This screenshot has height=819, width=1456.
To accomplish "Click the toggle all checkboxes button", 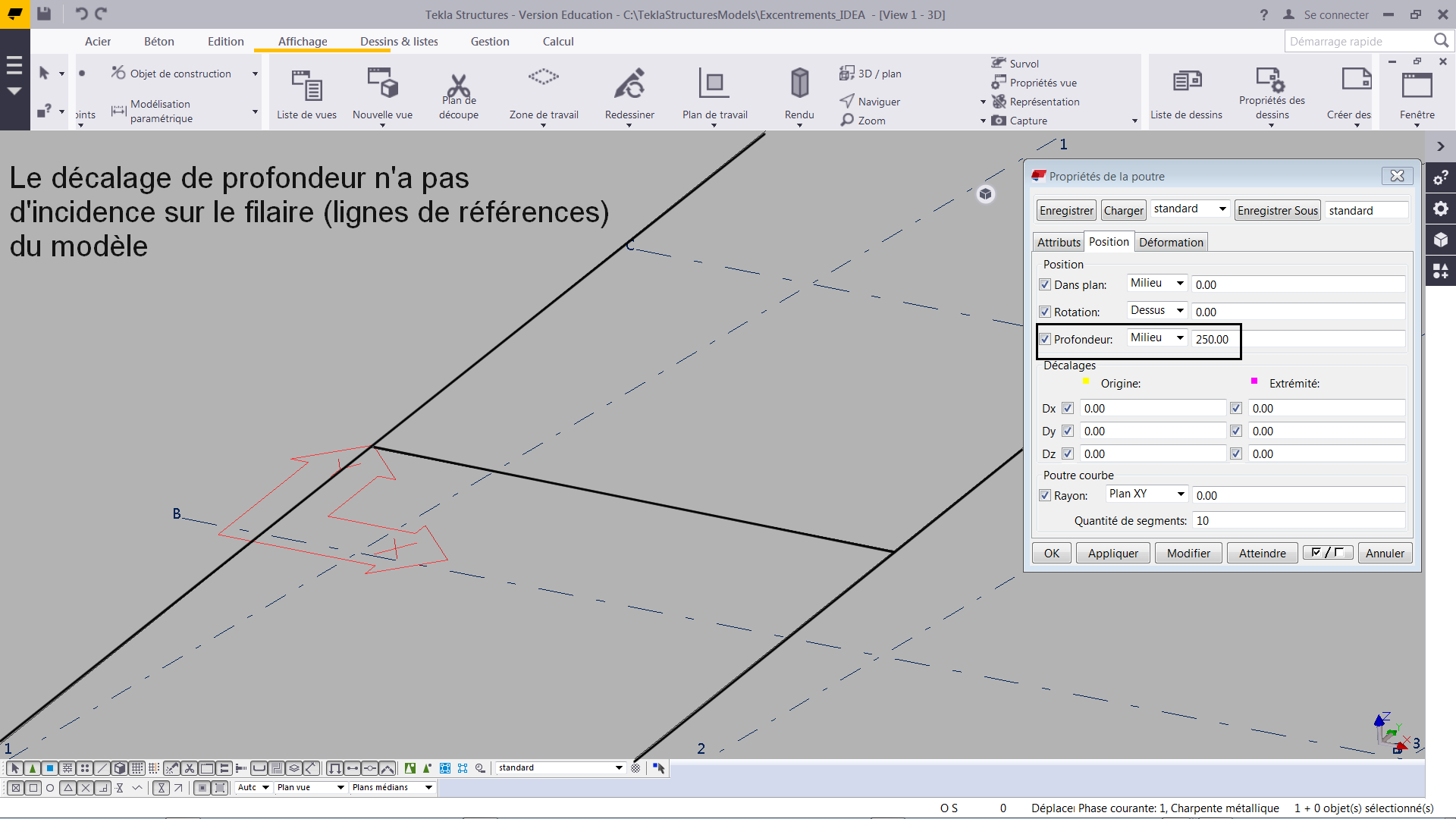I will point(1328,553).
